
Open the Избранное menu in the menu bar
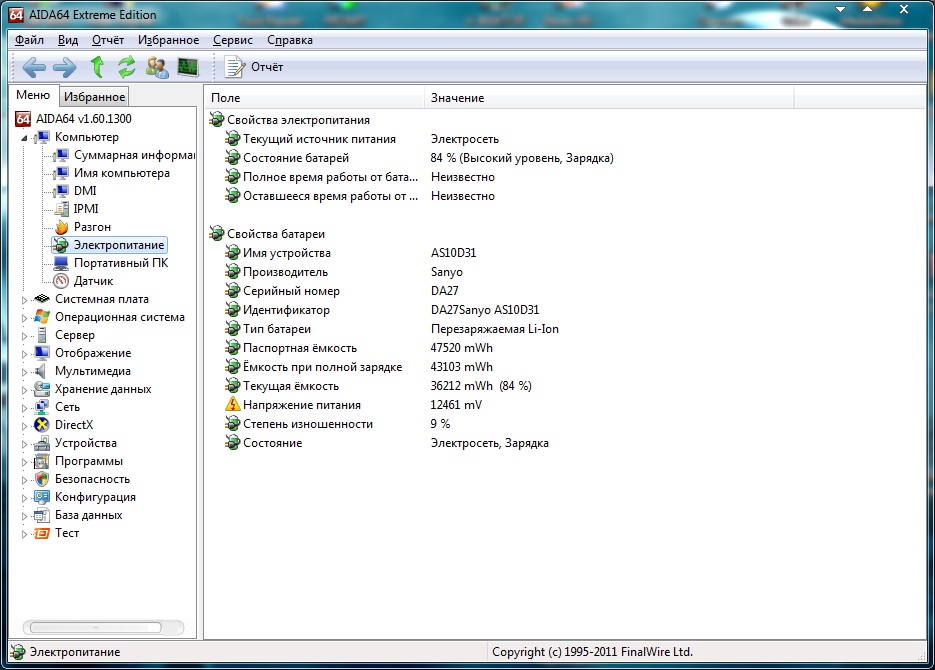point(169,40)
